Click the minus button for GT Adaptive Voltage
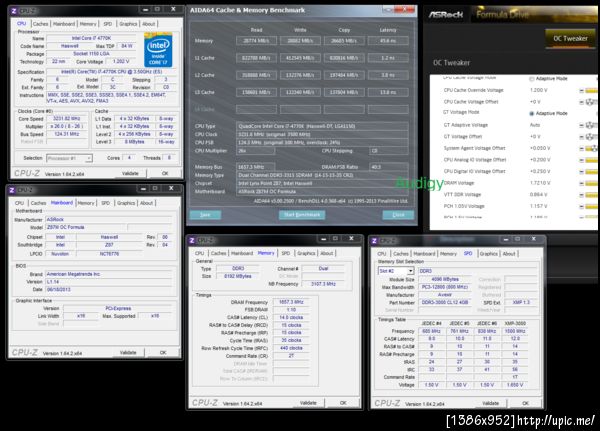Image resolution: width=600 pixels, height=431 pixels. click(582, 125)
